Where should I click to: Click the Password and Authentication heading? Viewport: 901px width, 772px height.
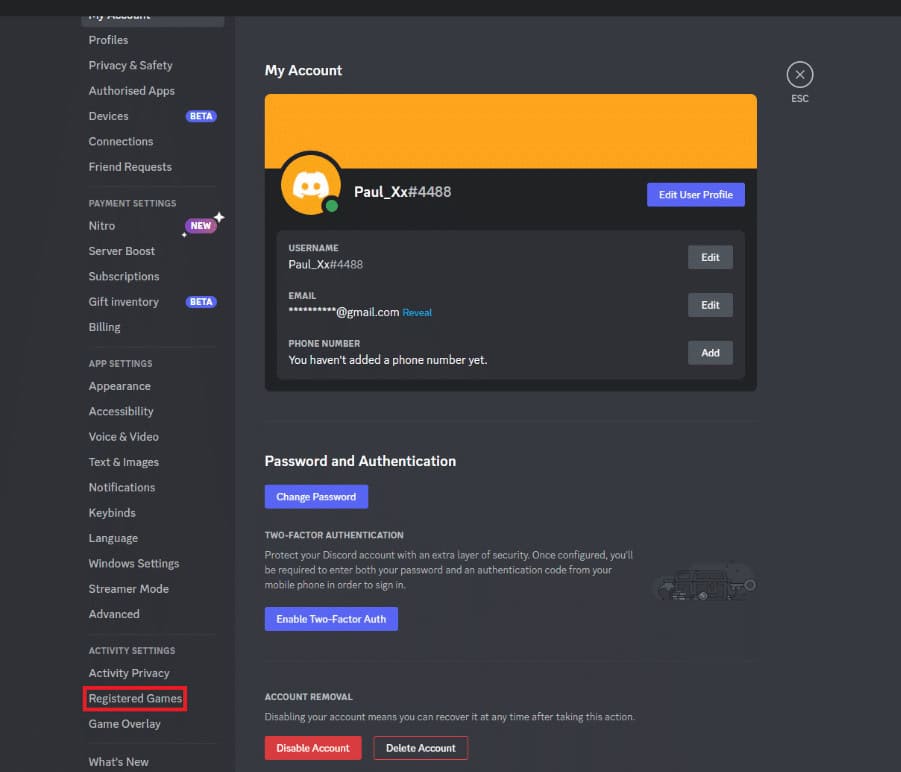pyautogui.click(x=360, y=461)
